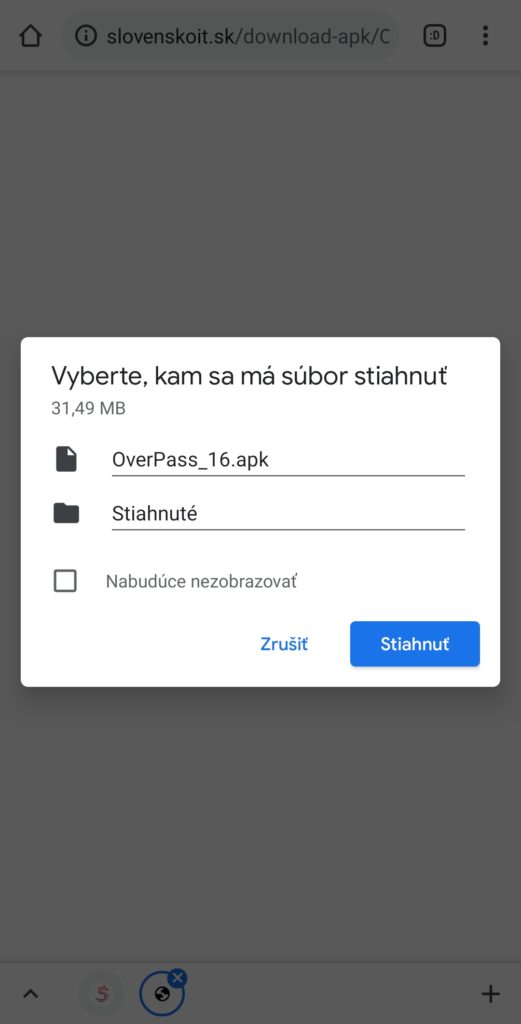Choose the Stiahnuté download folder field
This screenshot has height=1024, width=521.
pyautogui.click(x=288, y=514)
